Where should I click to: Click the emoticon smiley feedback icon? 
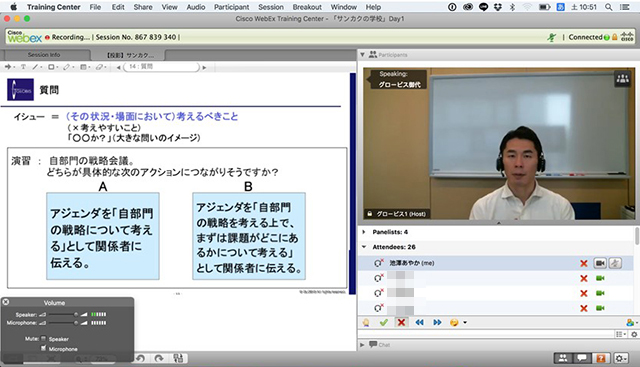point(454,323)
